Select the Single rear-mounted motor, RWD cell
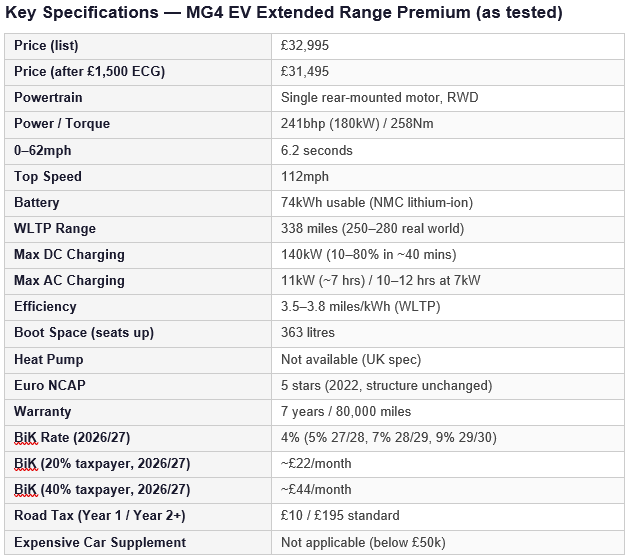The width and height of the screenshot is (634, 560). 448,98
